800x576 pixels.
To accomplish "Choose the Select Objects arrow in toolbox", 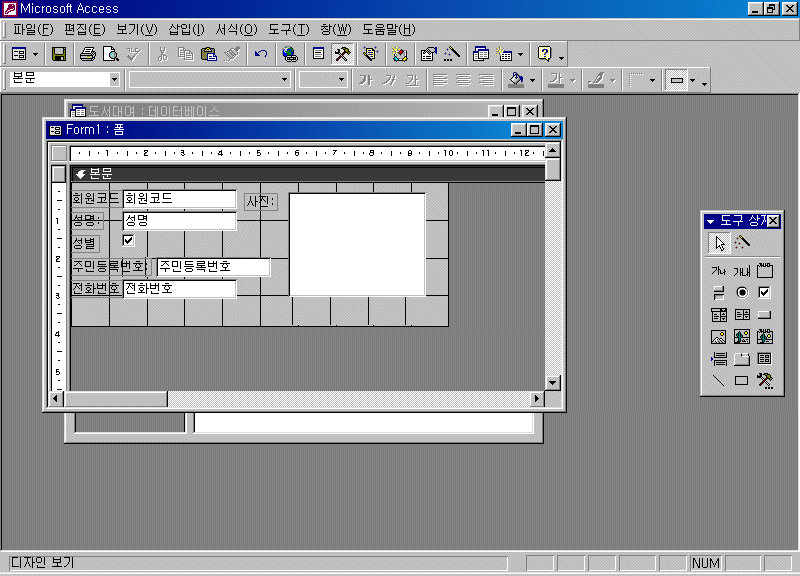I will 719,243.
